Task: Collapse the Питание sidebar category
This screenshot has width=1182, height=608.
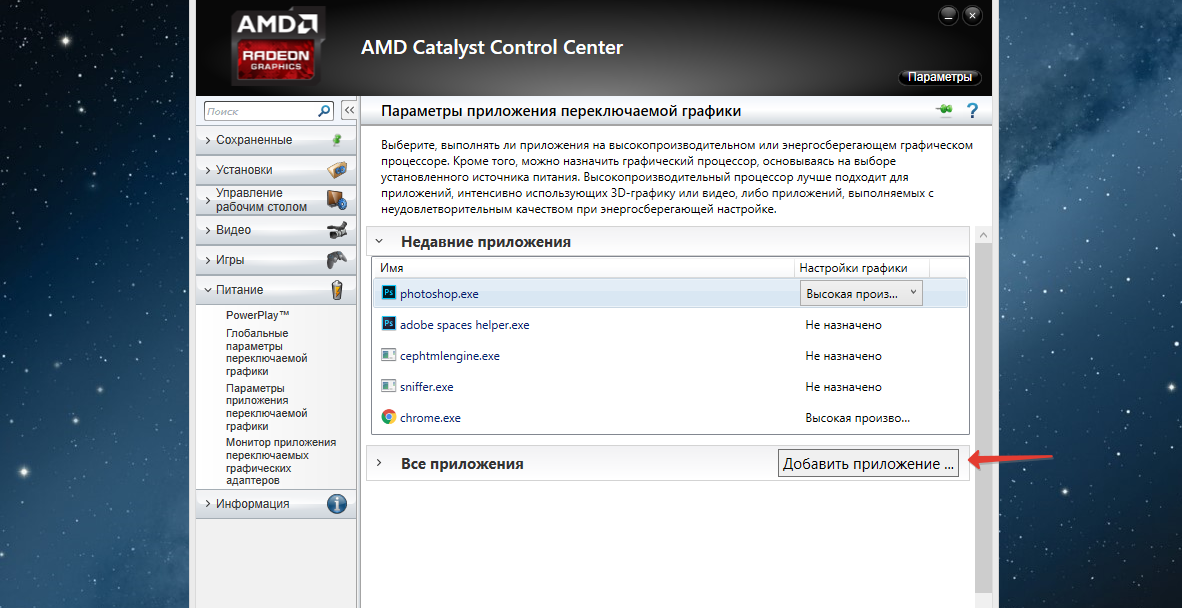Action: pyautogui.click(x=276, y=290)
